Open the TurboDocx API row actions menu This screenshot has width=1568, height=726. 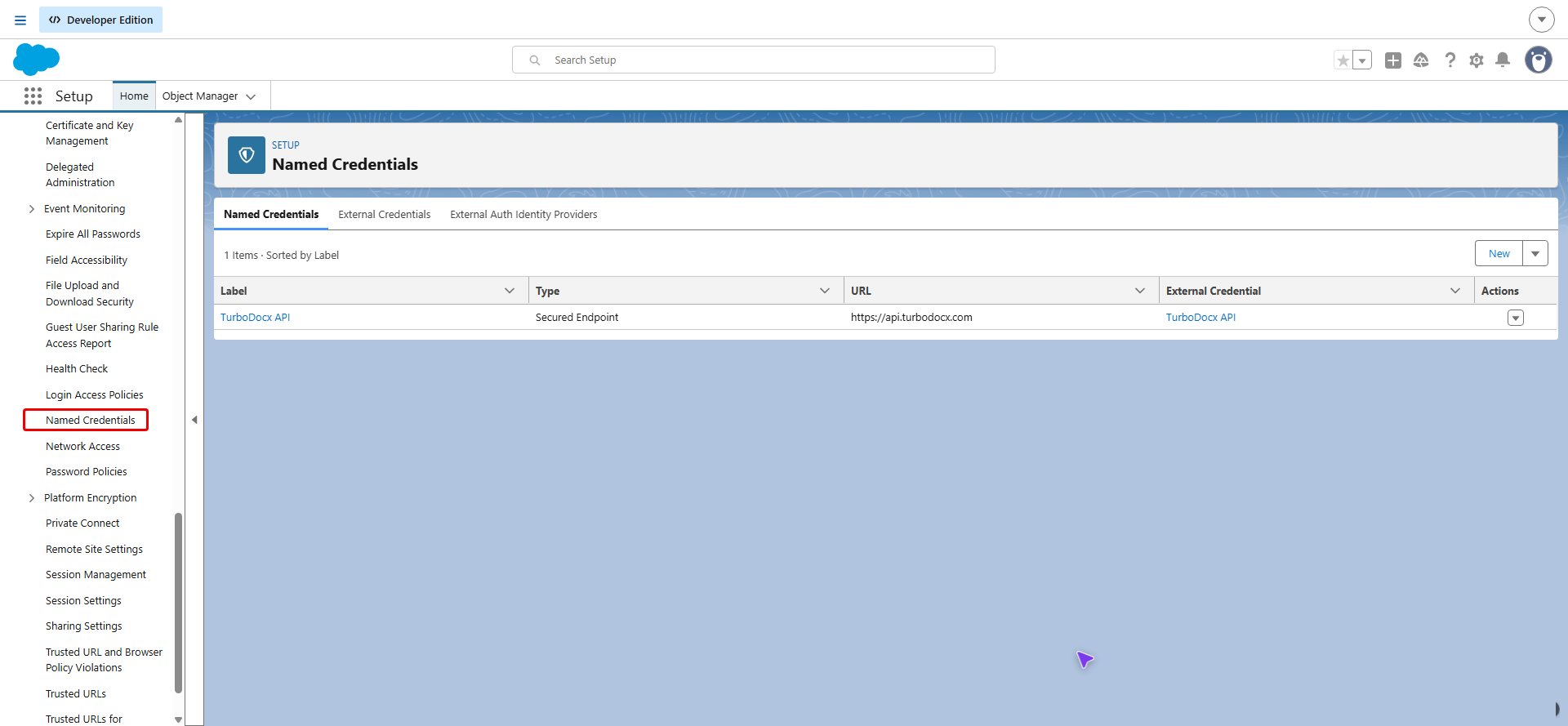coord(1516,318)
